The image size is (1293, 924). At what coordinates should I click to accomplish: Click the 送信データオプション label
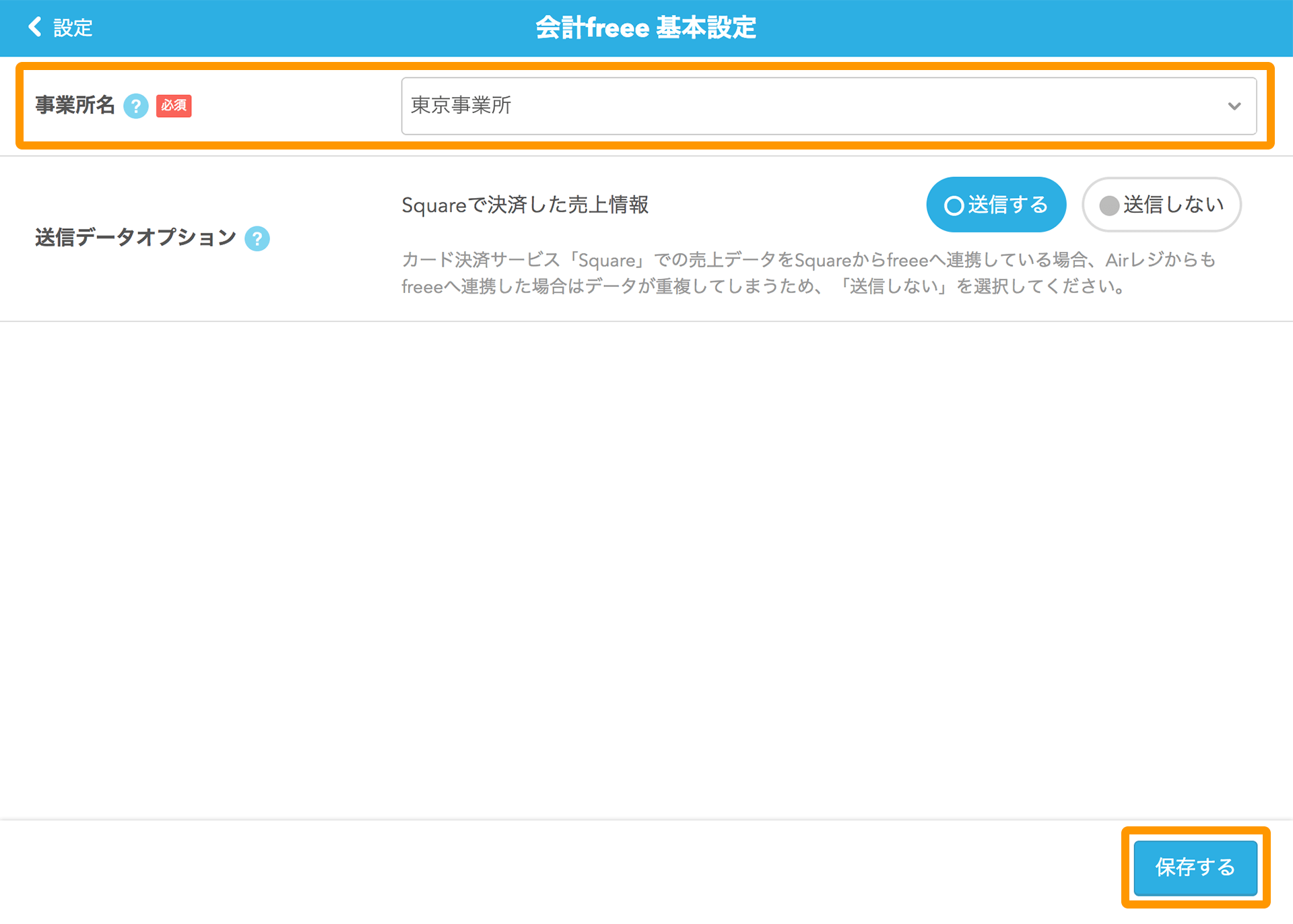[x=135, y=238]
